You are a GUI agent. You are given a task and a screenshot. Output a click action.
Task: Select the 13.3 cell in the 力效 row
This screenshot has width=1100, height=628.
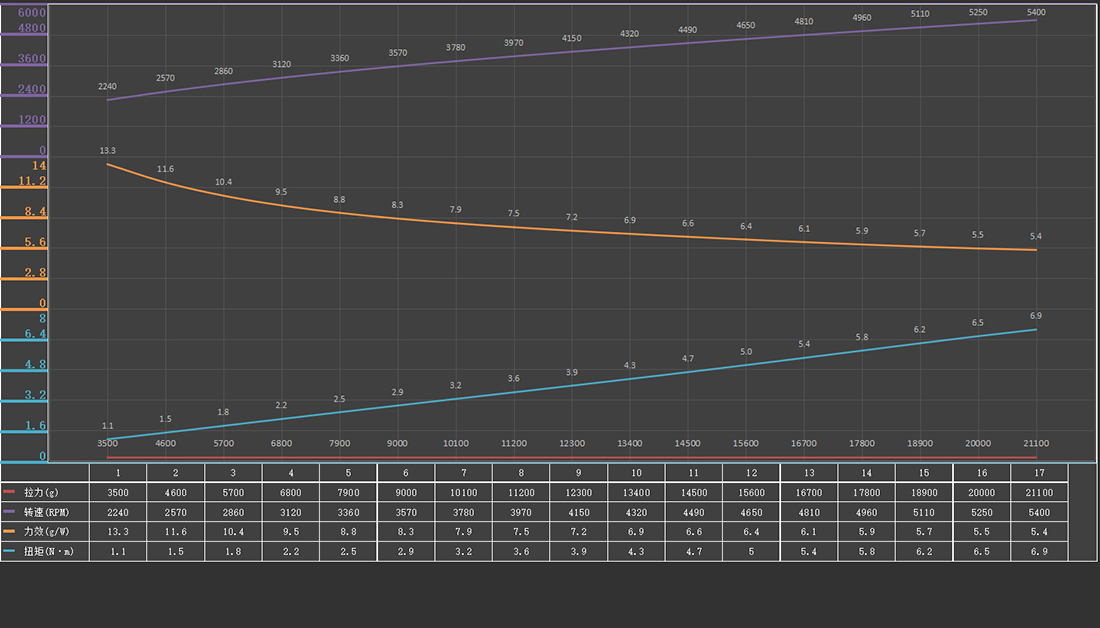pyautogui.click(x=118, y=531)
